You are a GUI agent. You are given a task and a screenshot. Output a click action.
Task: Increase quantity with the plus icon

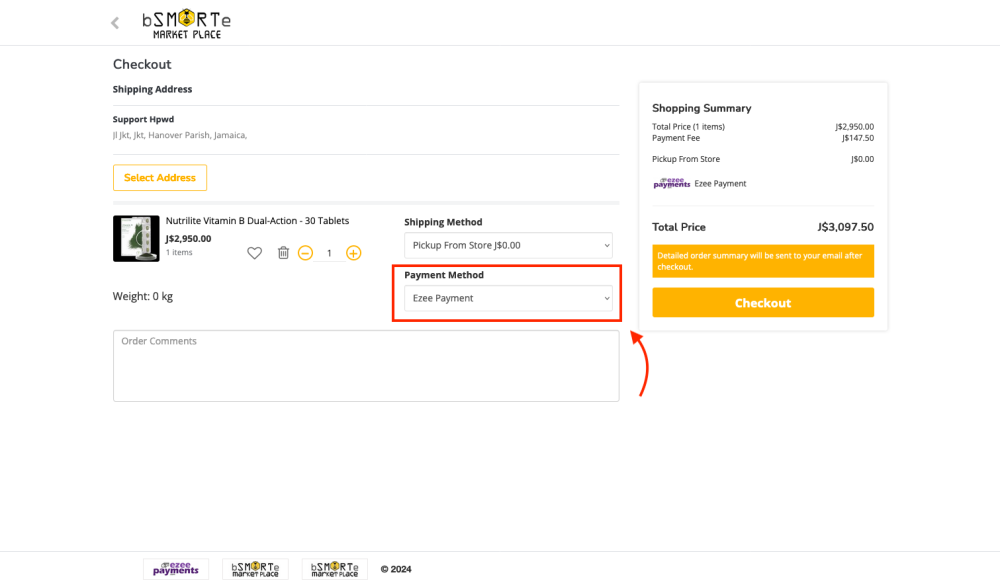[353, 253]
